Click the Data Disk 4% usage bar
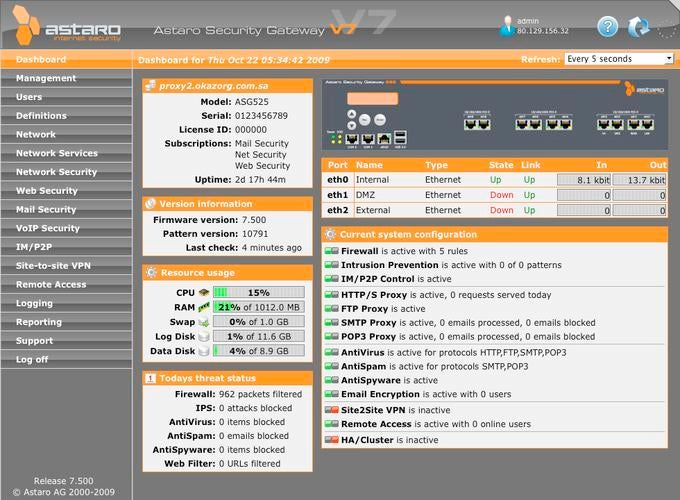This screenshot has height=500, width=680. [258, 351]
